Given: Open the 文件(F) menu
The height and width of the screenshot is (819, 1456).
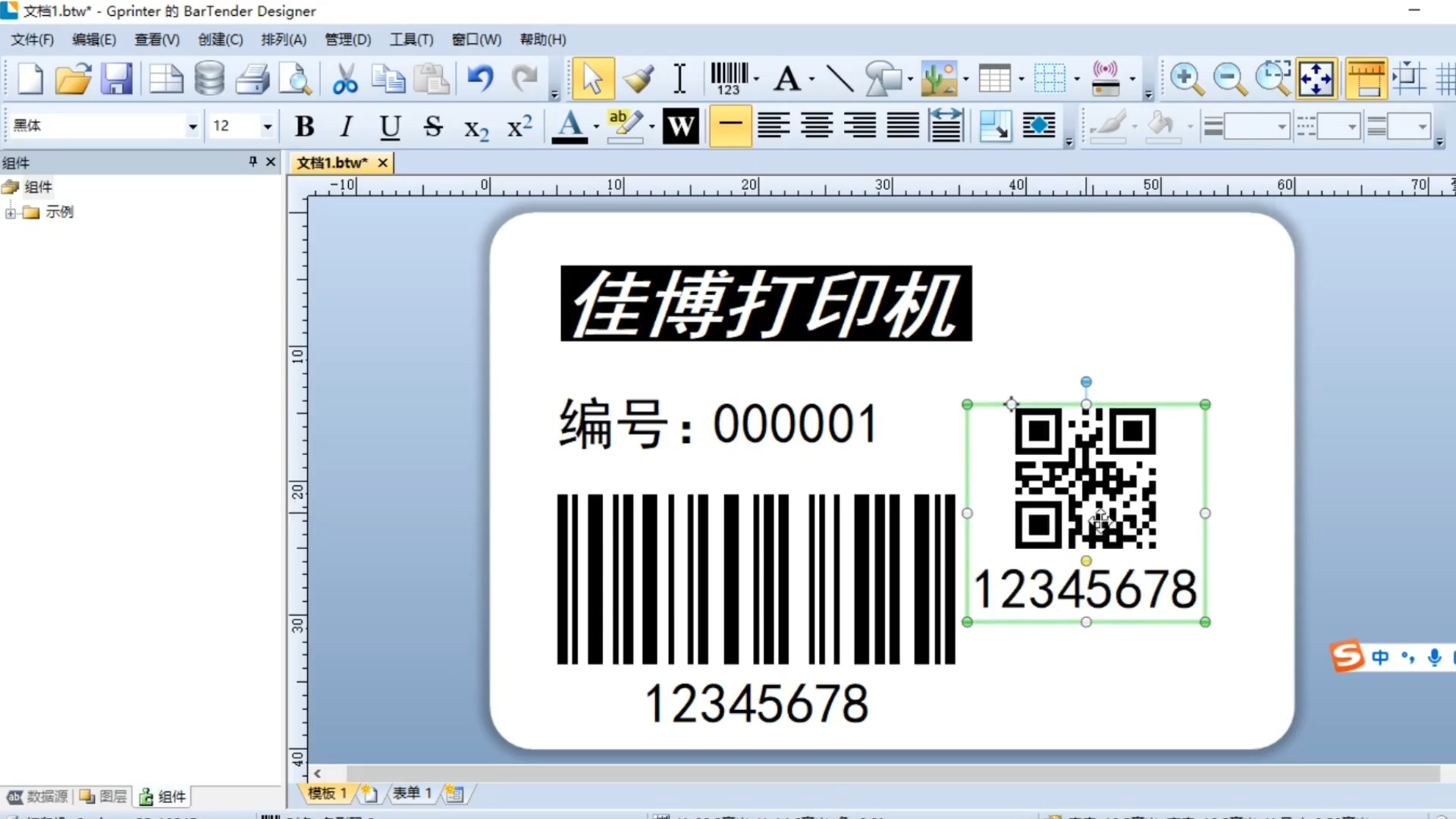Looking at the screenshot, I should pos(31,39).
